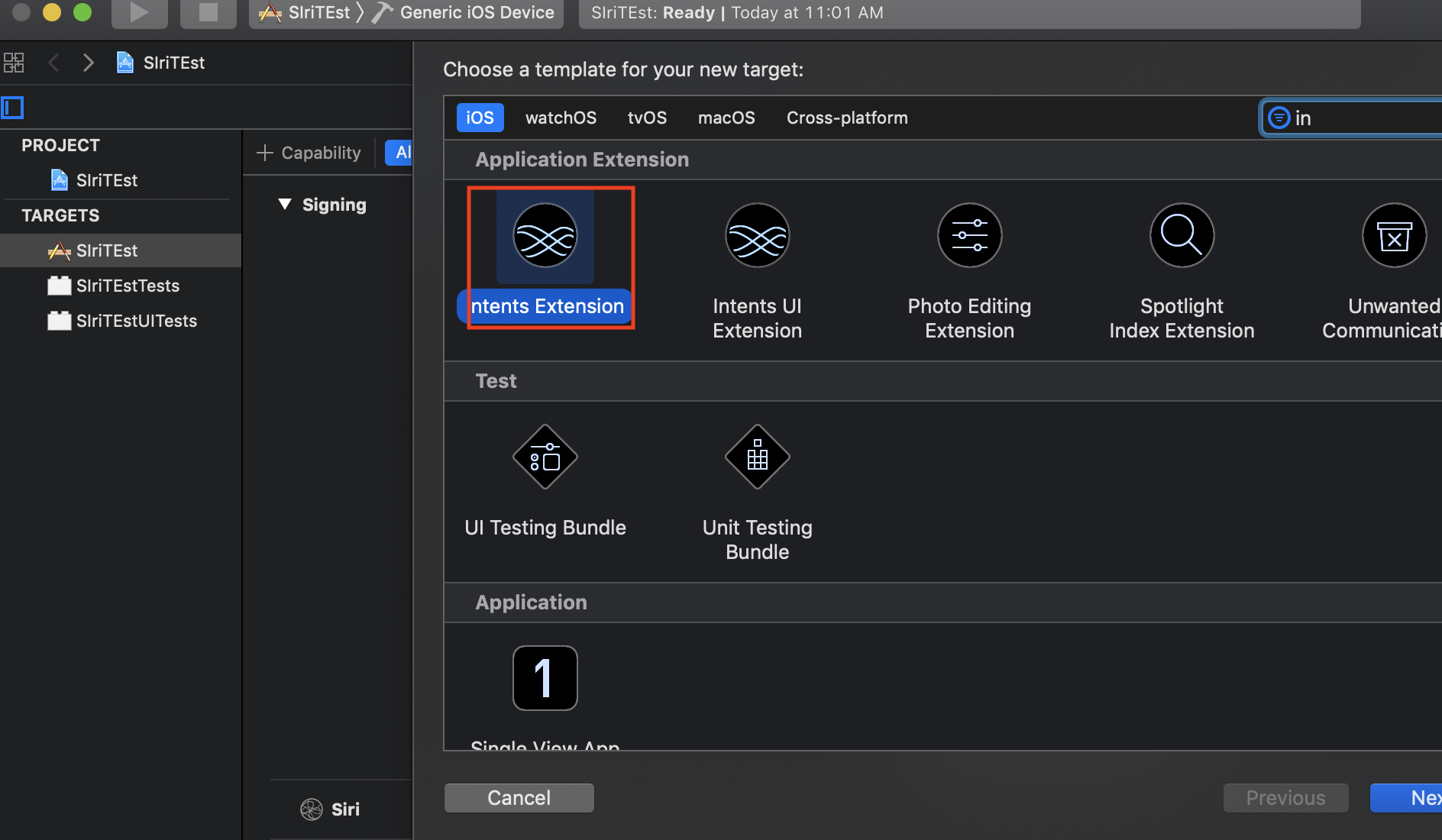The image size is (1442, 840).
Task: Add a new Capability
Action: click(309, 153)
